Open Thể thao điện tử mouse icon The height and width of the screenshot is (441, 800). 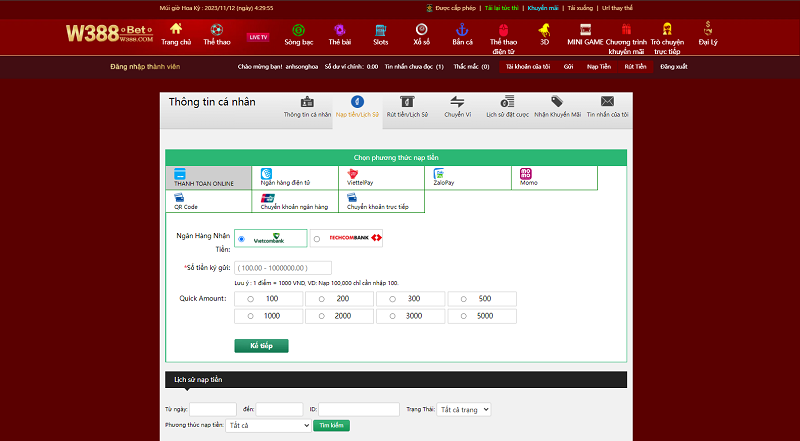pos(504,29)
